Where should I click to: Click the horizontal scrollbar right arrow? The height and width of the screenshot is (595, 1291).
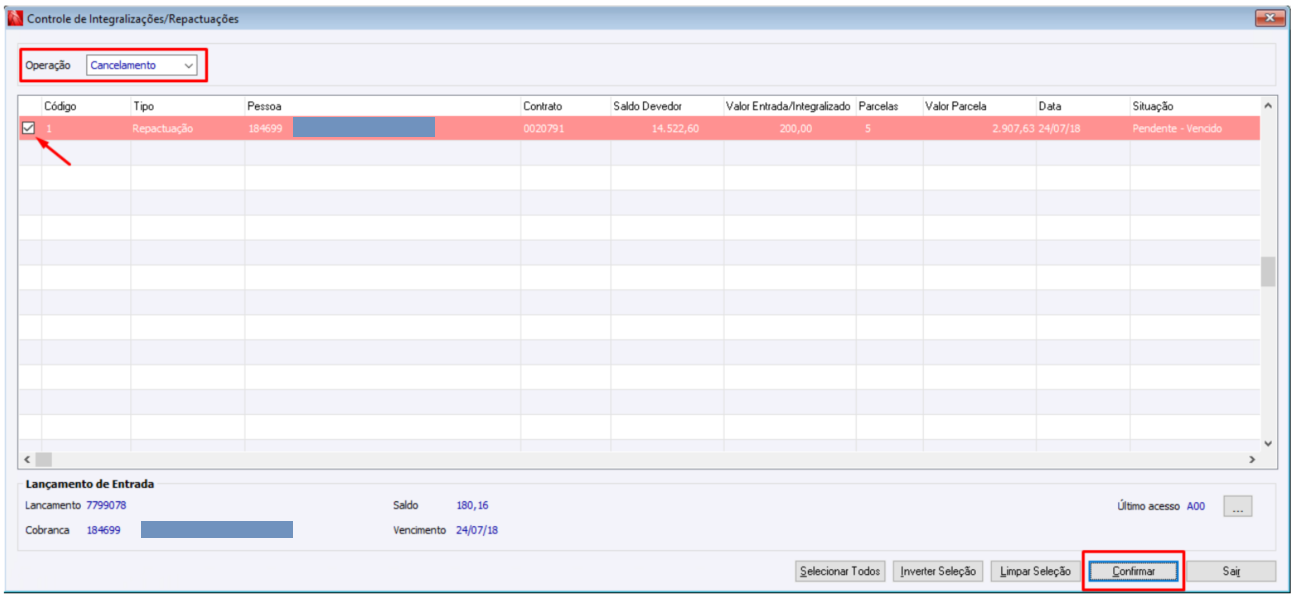click(x=1251, y=459)
